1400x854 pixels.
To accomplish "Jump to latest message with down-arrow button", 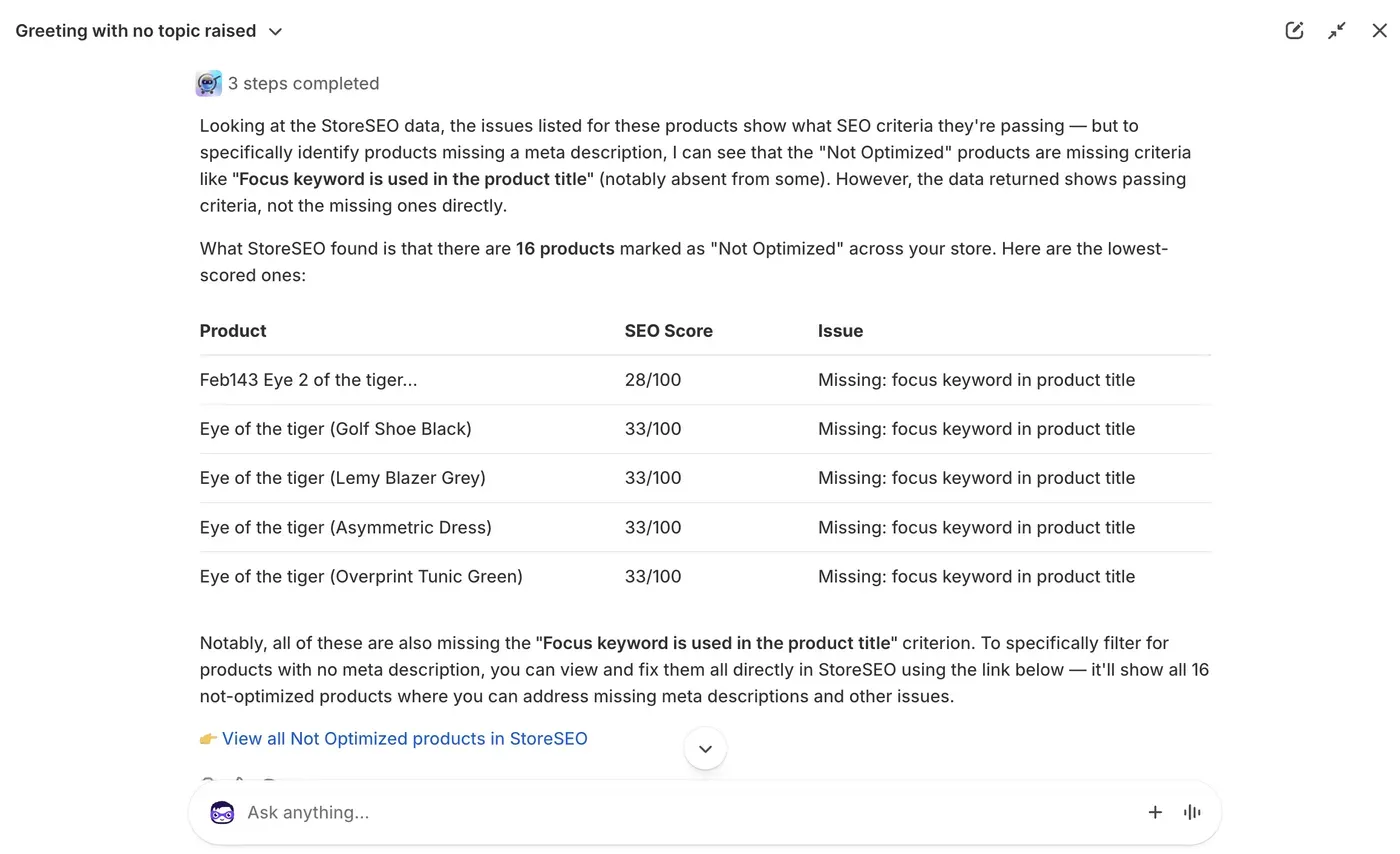I will pyautogui.click(x=705, y=749).
